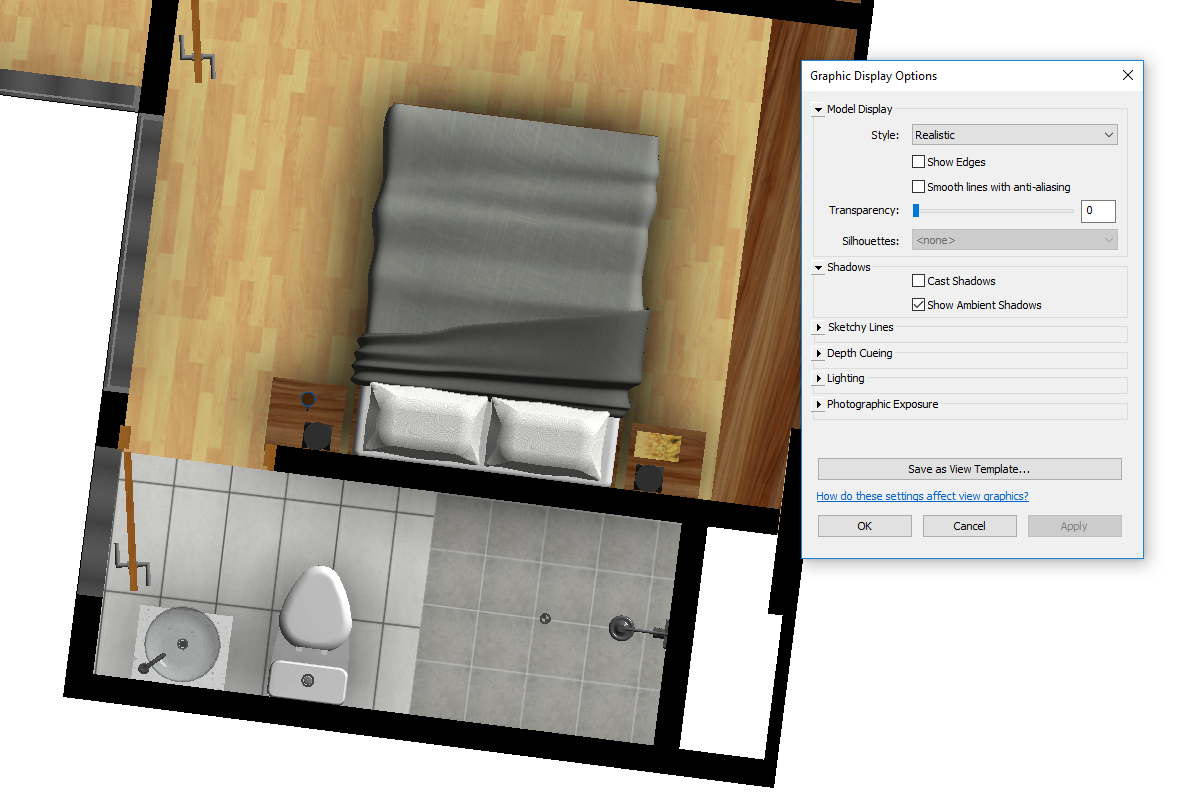The width and height of the screenshot is (1180, 798).
Task: Expand the Depth Cueing section
Action: [x=817, y=353]
